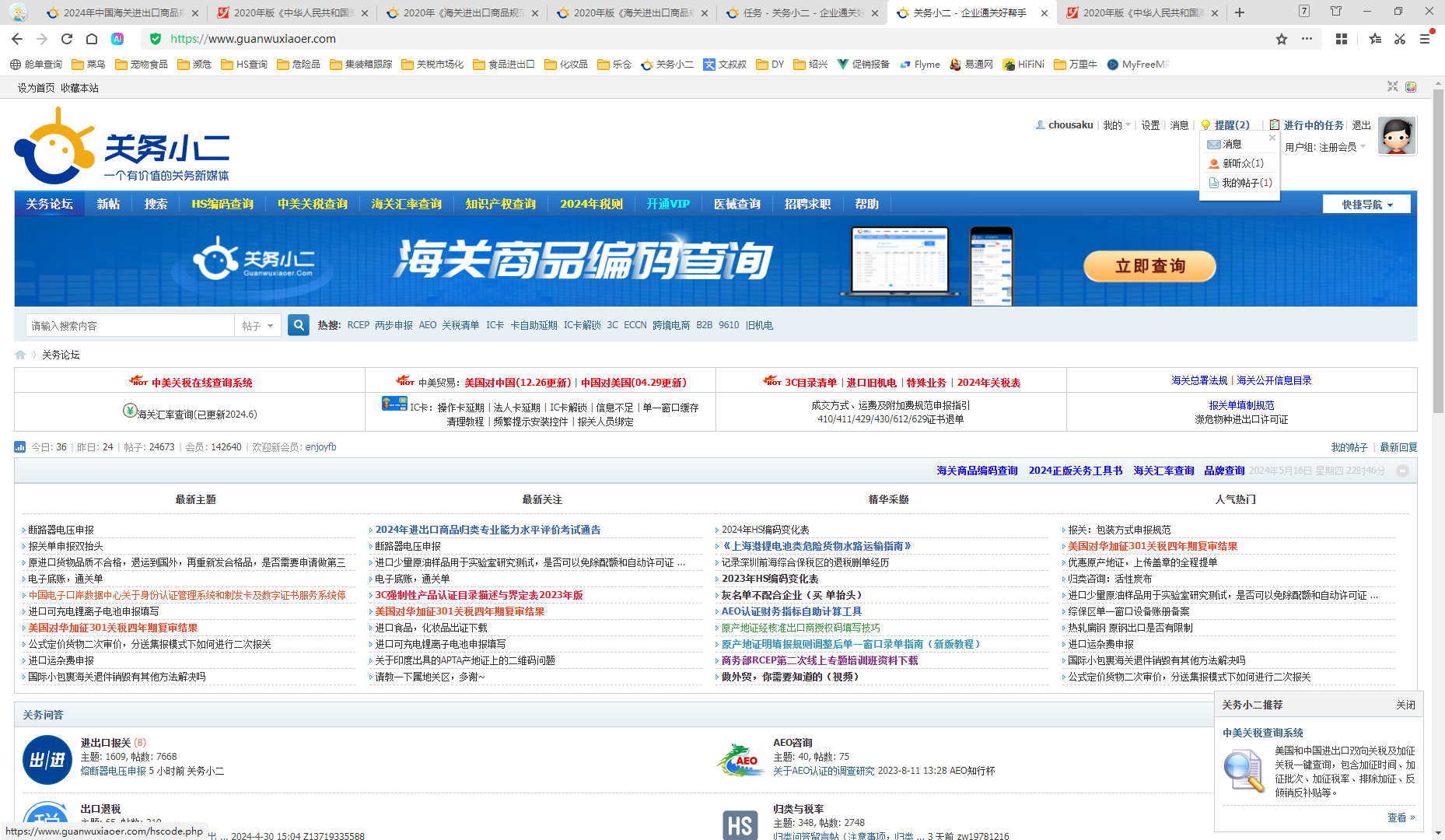Click the AEO咨询 forum logo
Image resolution: width=1445 pixels, height=840 pixels.
tap(740, 760)
